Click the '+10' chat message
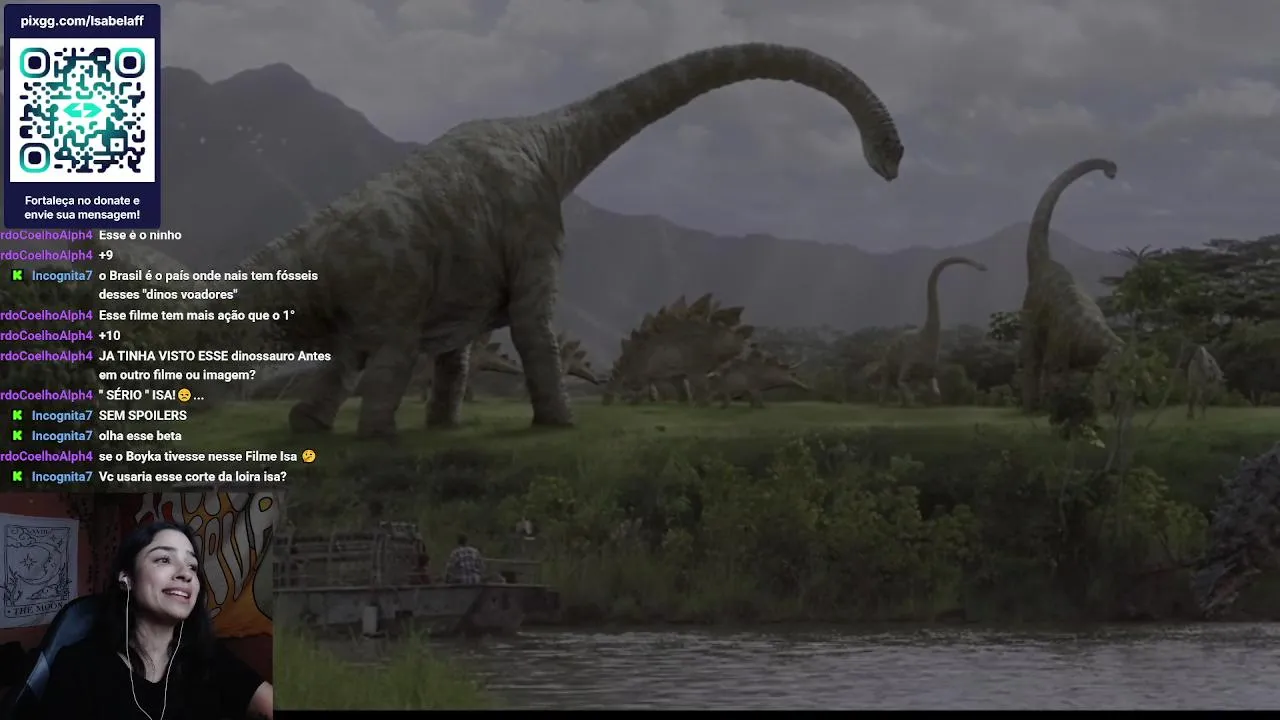 pyautogui.click(x=109, y=335)
